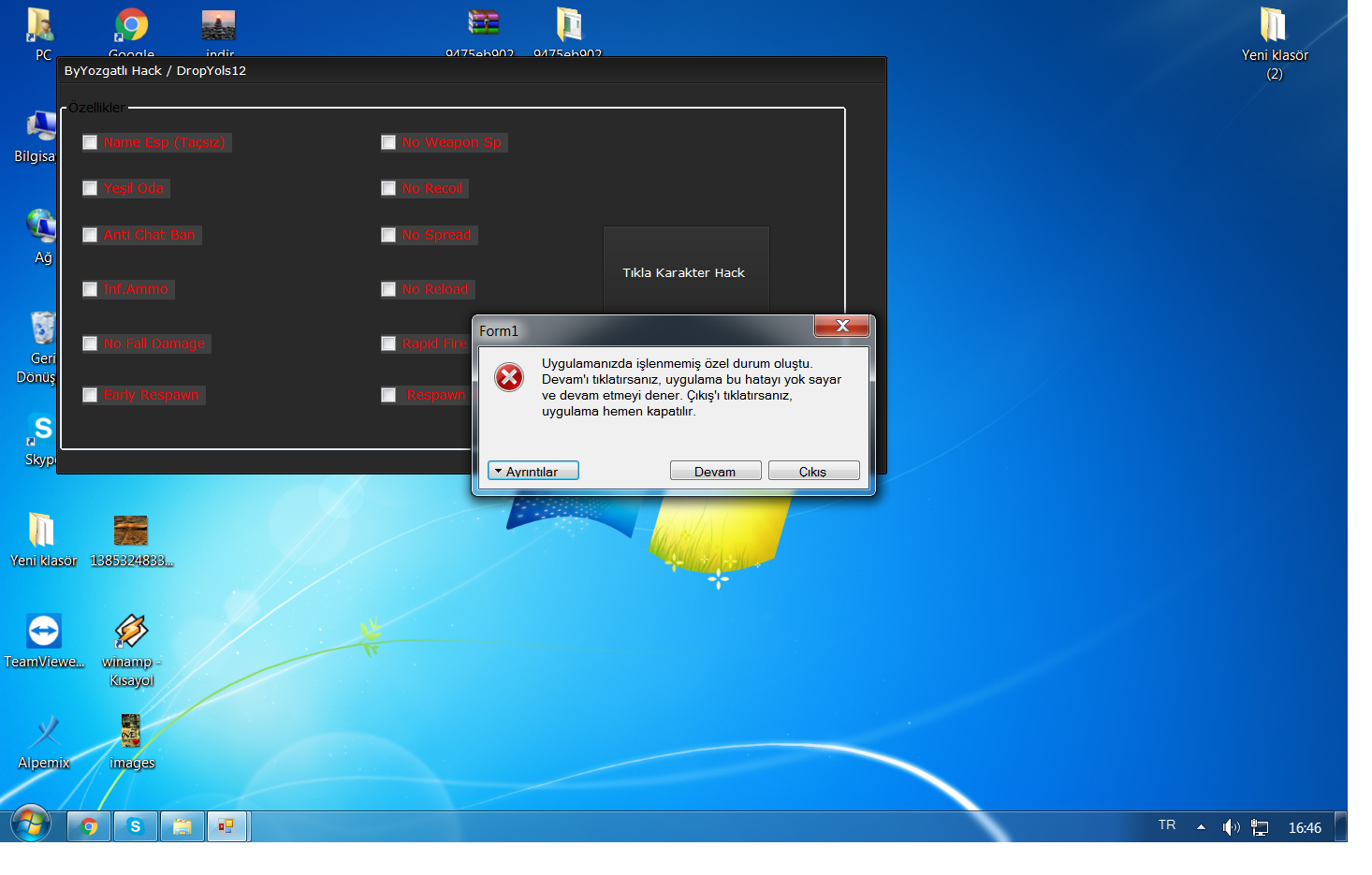Screen dimensions: 1372x875
Task: Open the Geri Dönüşüm recycle bin icon
Action: pos(39,346)
